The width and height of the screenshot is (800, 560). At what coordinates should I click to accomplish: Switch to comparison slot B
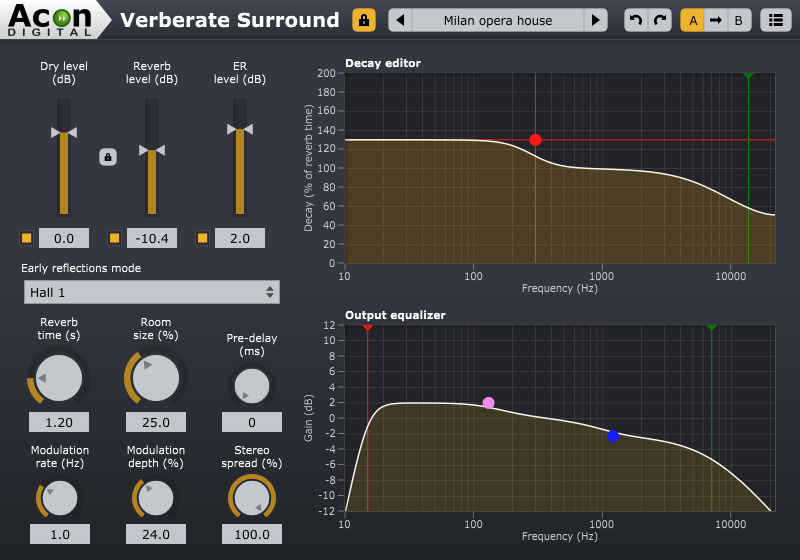[x=739, y=20]
